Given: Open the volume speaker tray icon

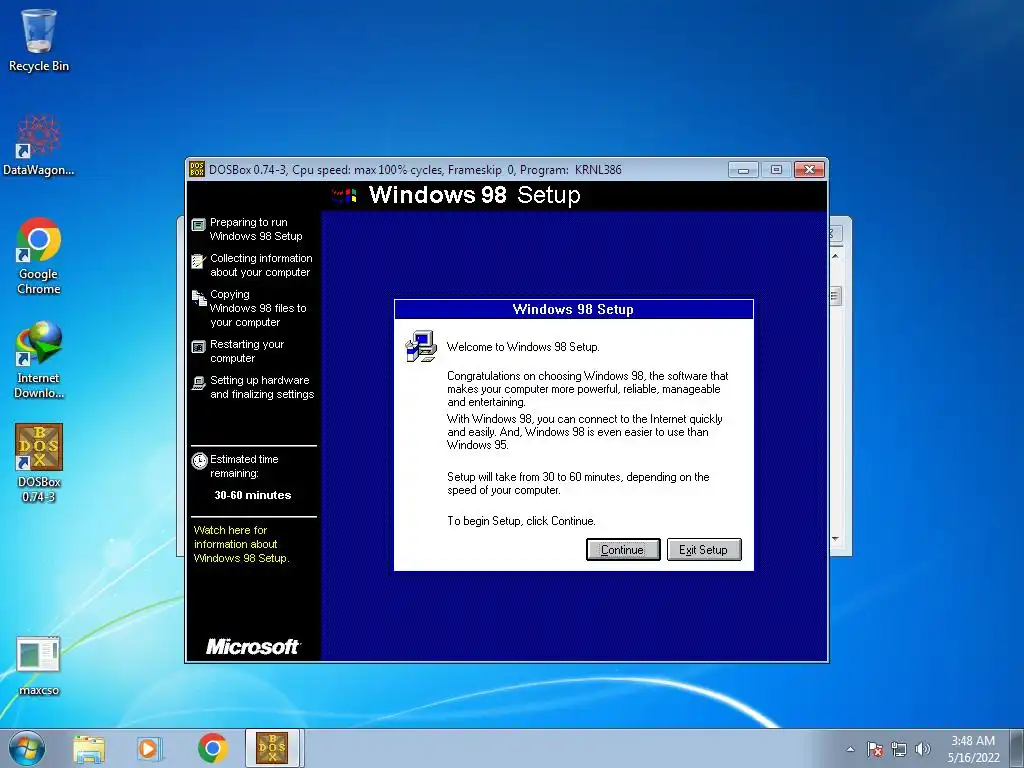Looking at the screenshot, I should pos(923,749).
